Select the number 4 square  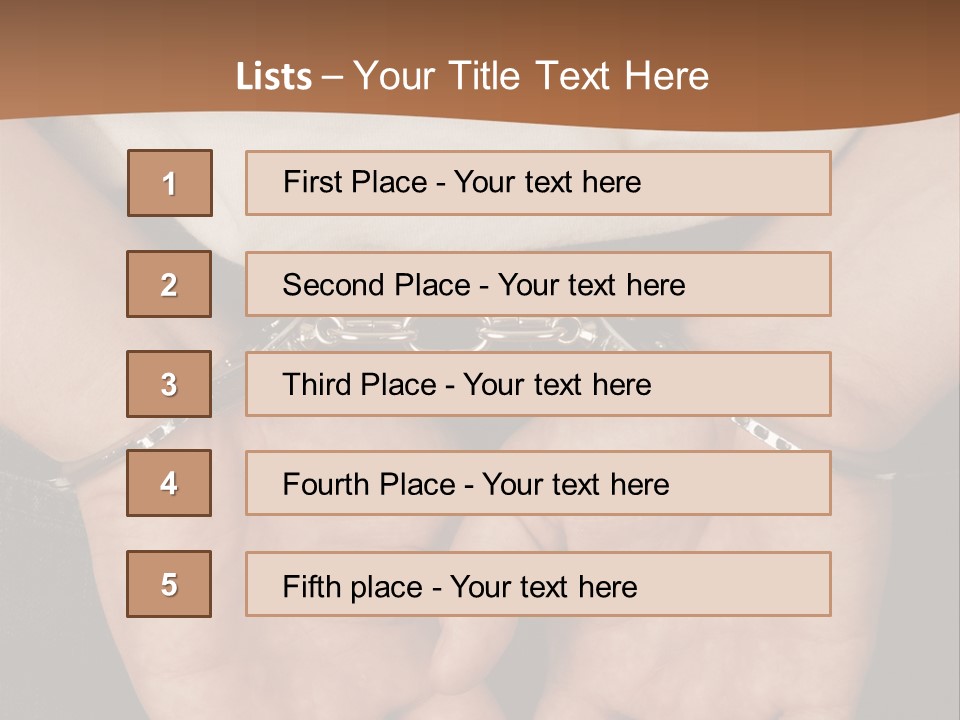[169, 483]
